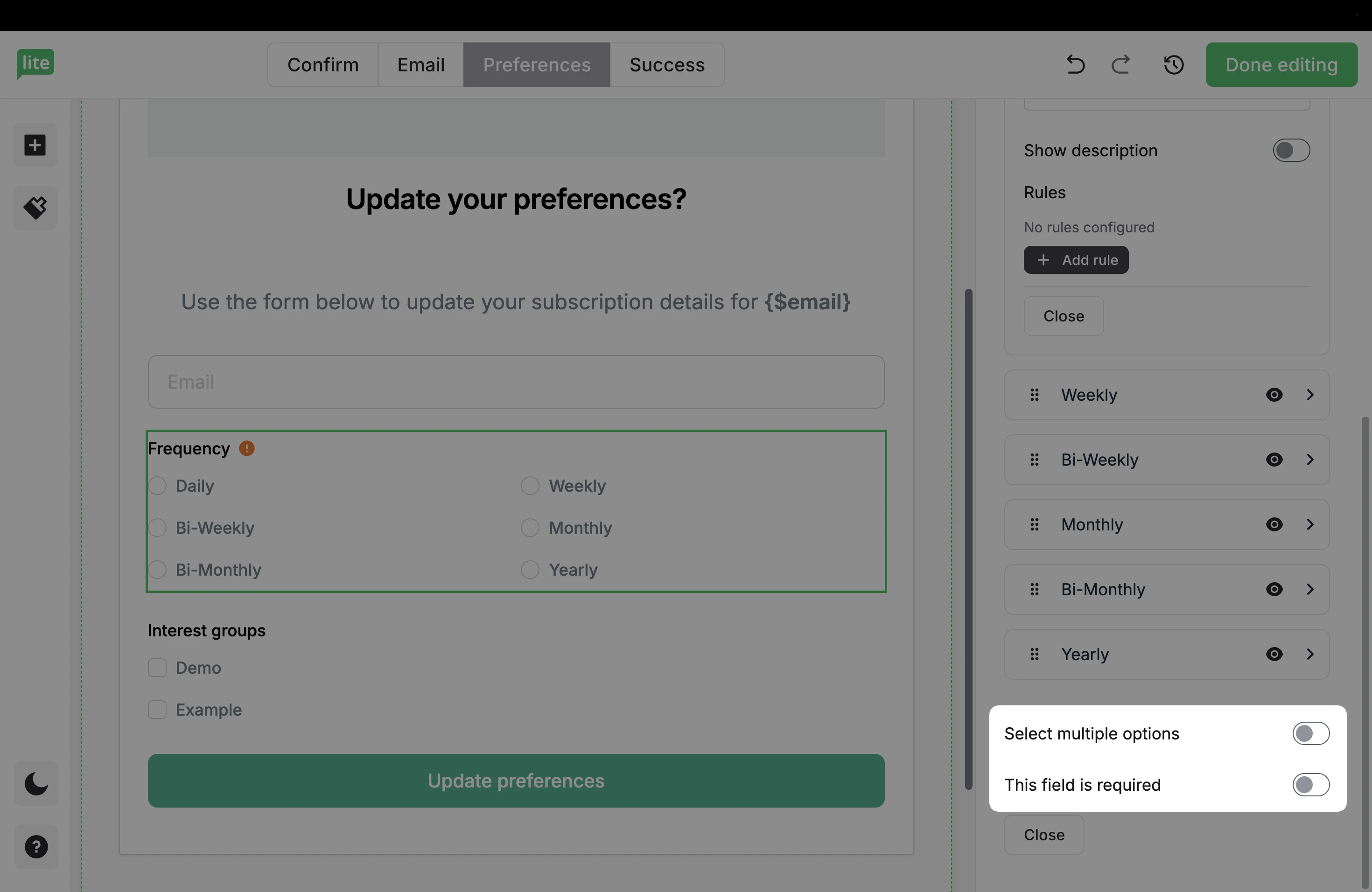Viewport: 1372px width, 892px height.
Task: Switch to the Confirm tab
Action: (323, 64)
